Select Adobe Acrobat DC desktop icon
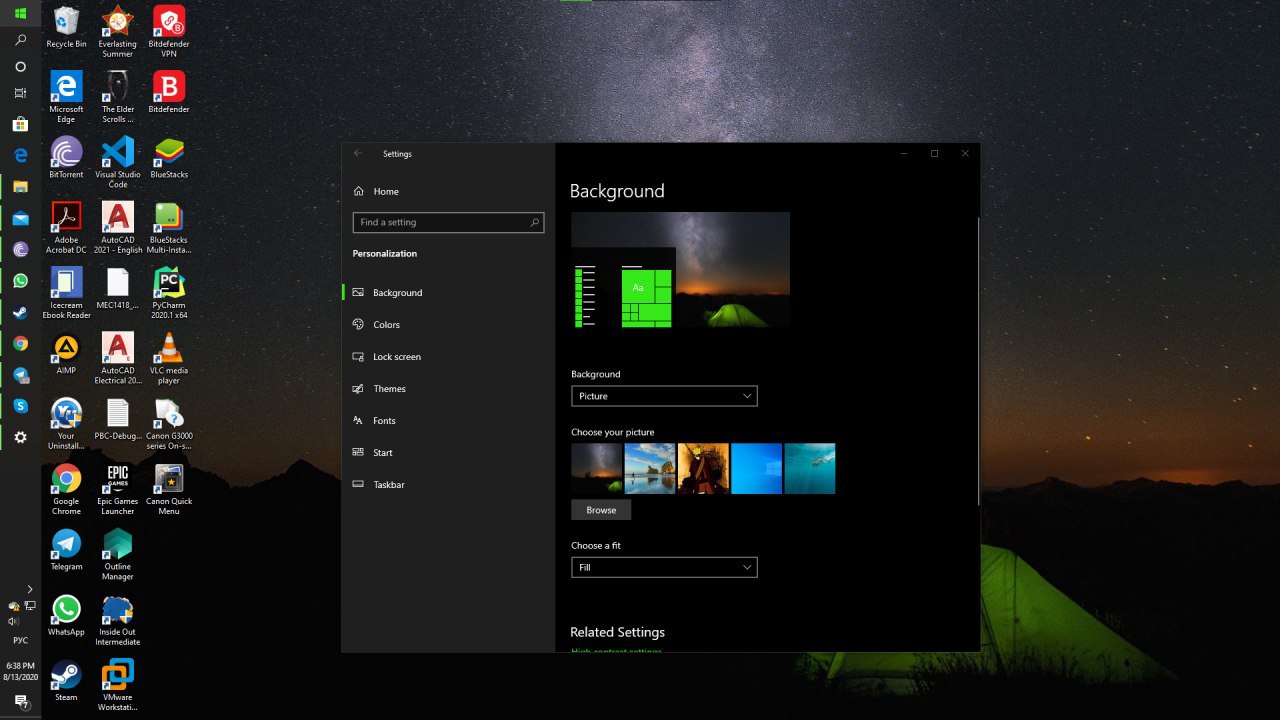1280x720 pixels. point(66,228)
